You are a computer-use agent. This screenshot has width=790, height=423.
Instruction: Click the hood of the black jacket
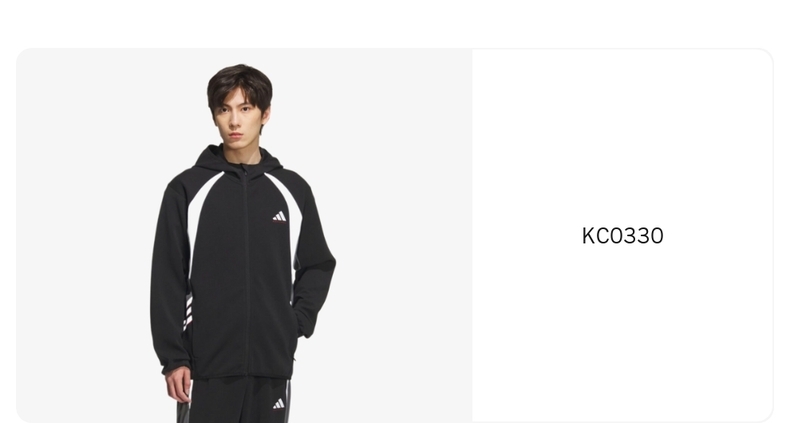pyautogui.click(x=238, y=157)
